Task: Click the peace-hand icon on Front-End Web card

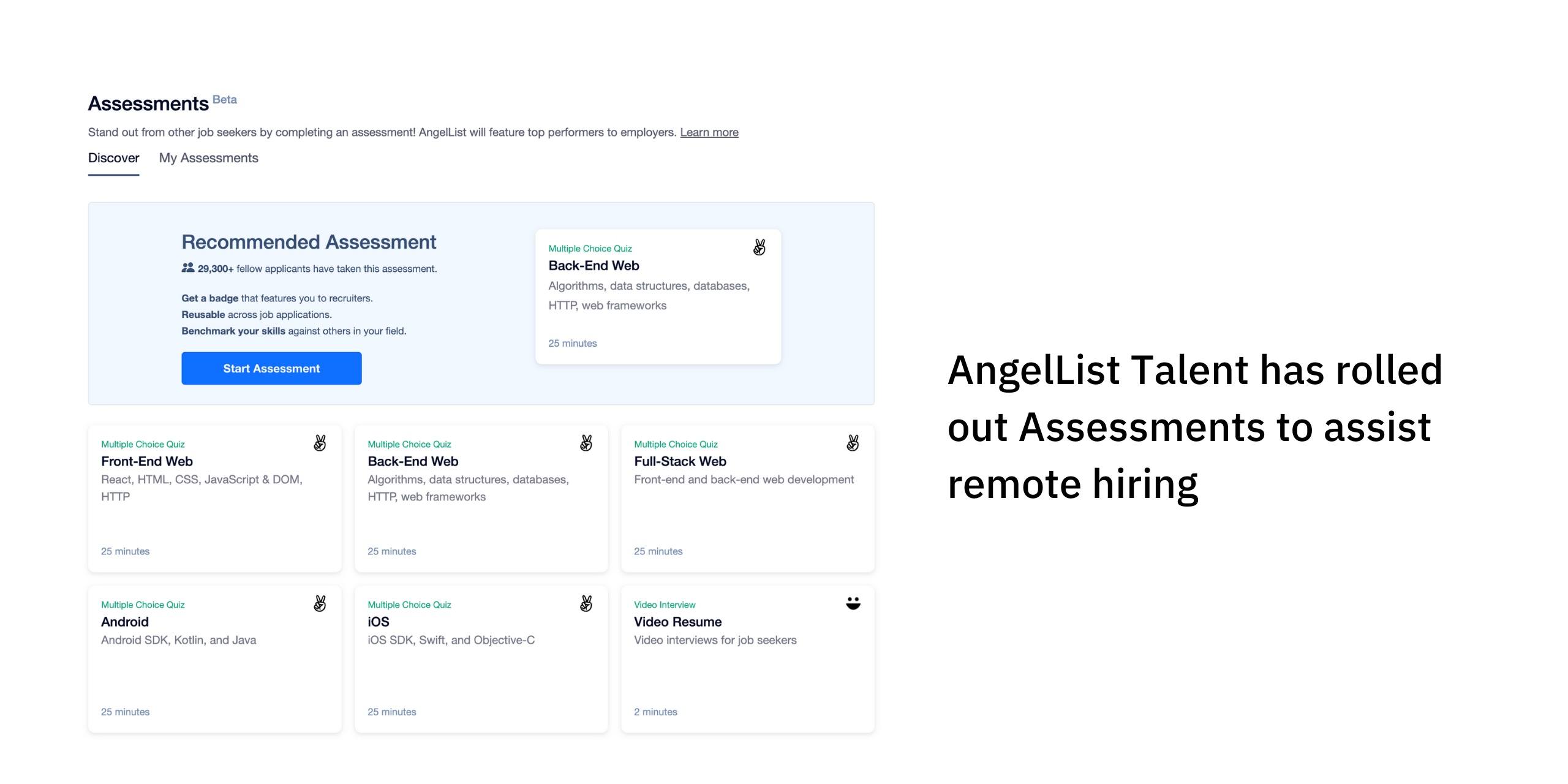Action: (320, 443)
